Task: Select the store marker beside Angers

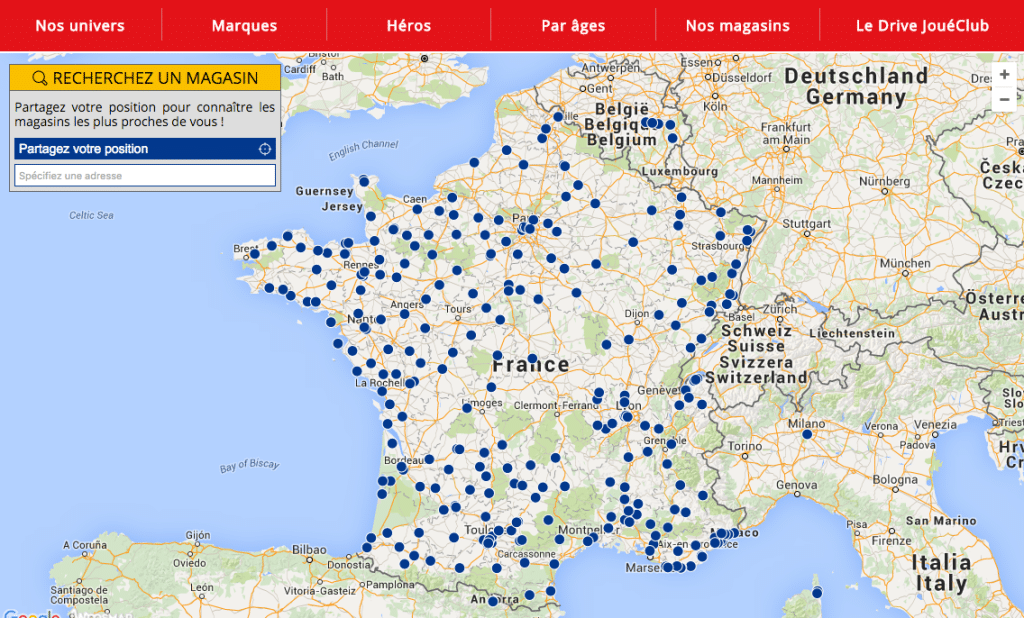Action: [426, 299]
